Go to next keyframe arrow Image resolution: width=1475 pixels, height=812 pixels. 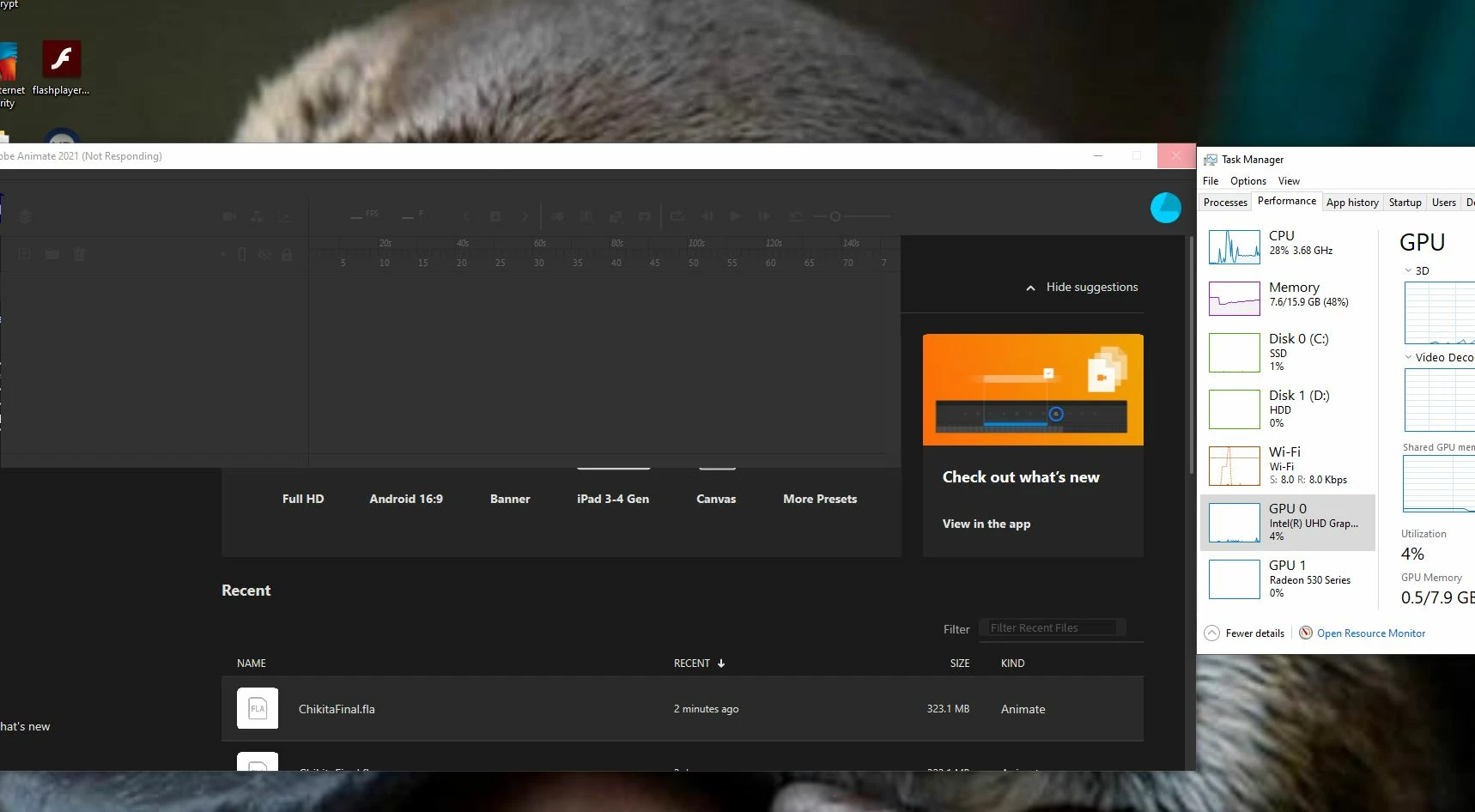pyautogui.click(x=525, y=216)
